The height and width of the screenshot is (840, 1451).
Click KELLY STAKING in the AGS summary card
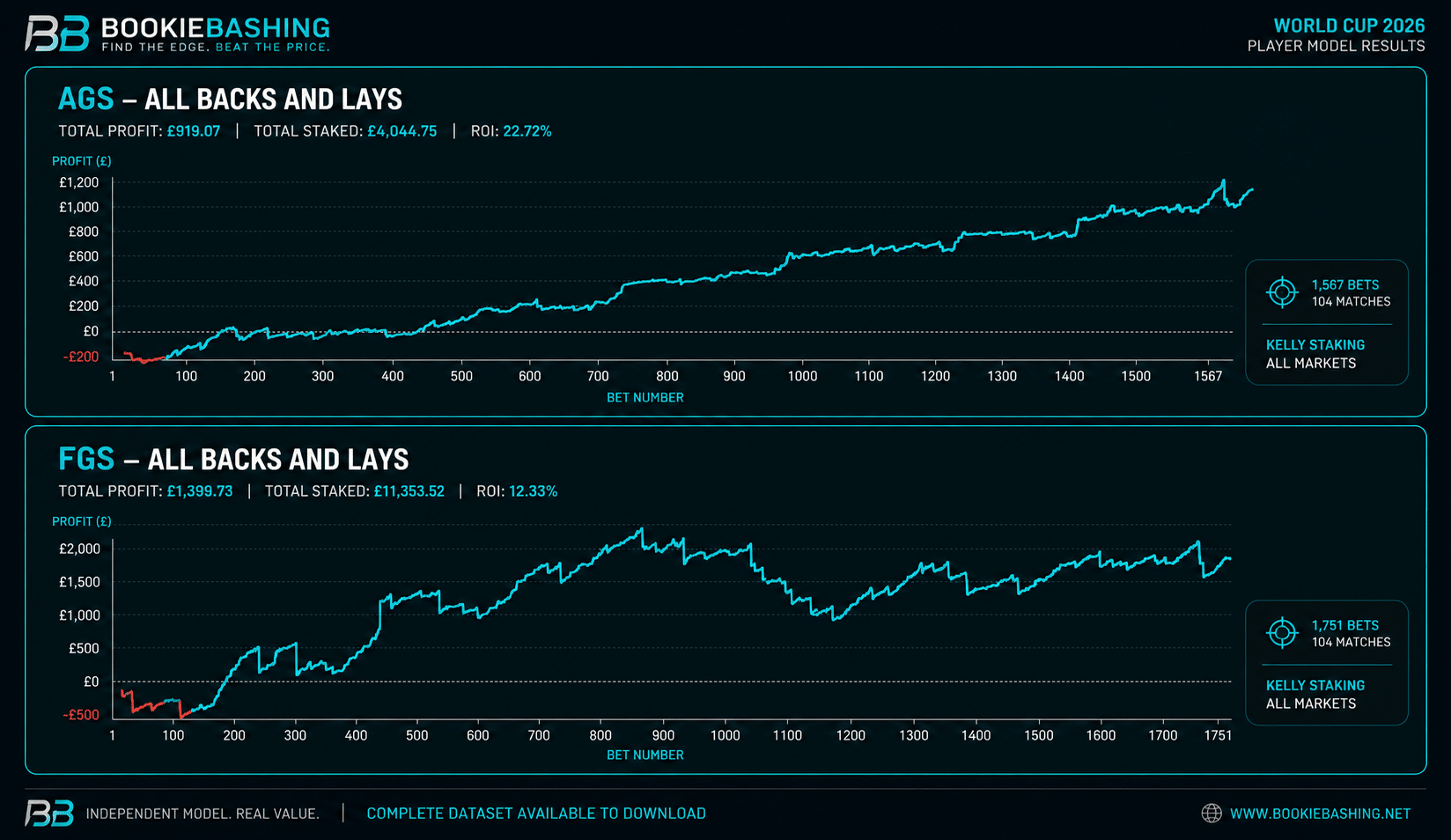pyautogui.click(x=1315, y=345)
